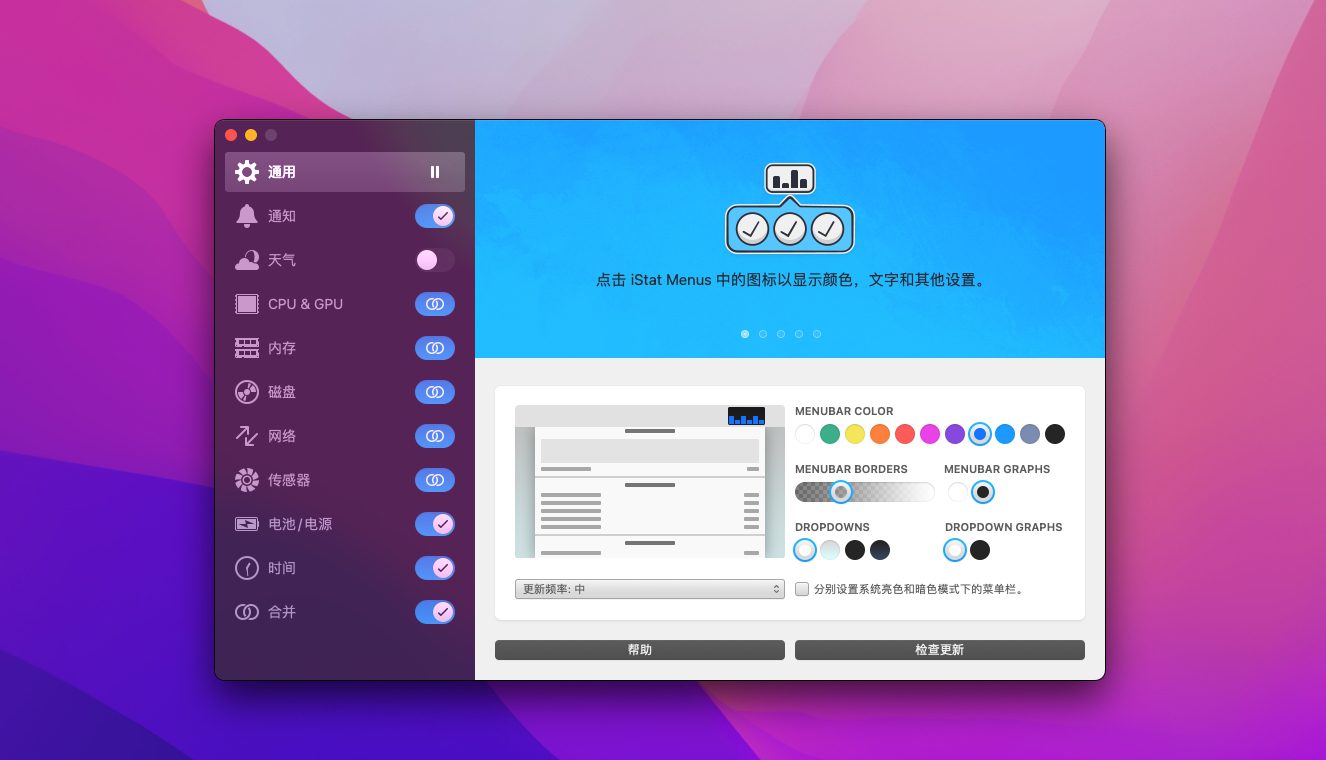The image size is (1326, 760).
Task: Open the 合并 item in the sidebar
Action: 282,612
